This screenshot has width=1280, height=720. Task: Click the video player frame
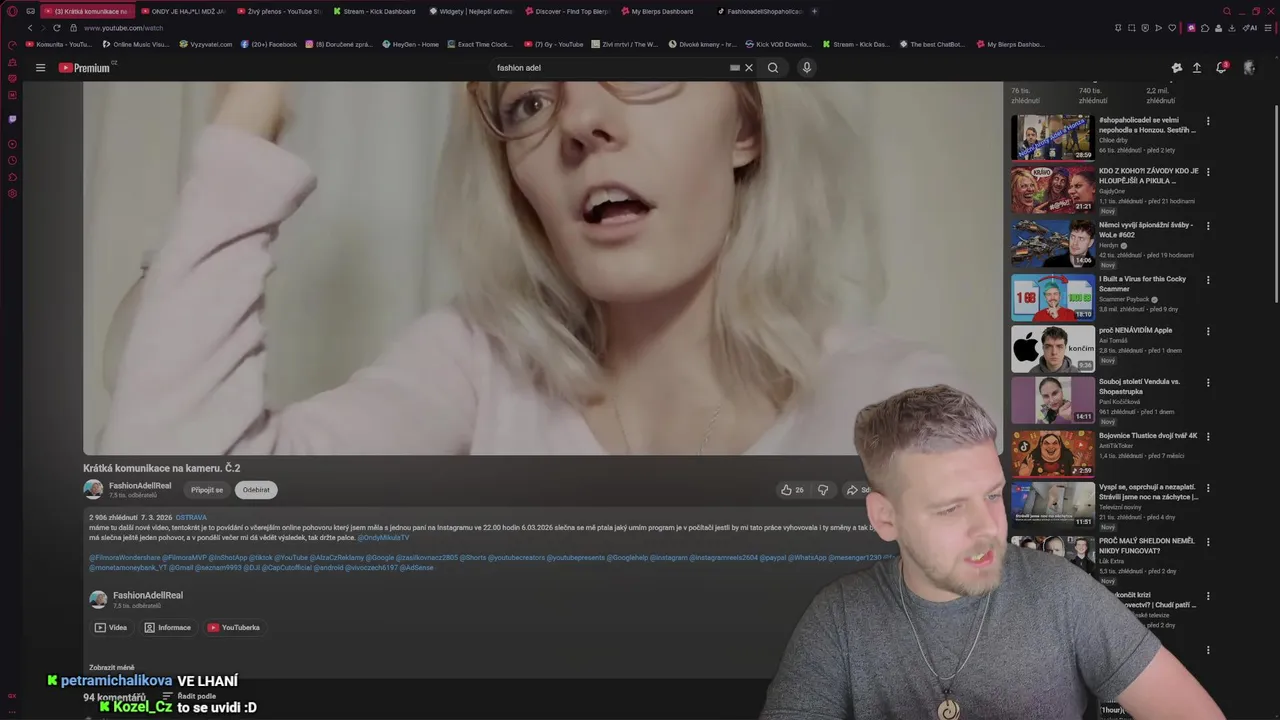(542, 268)
